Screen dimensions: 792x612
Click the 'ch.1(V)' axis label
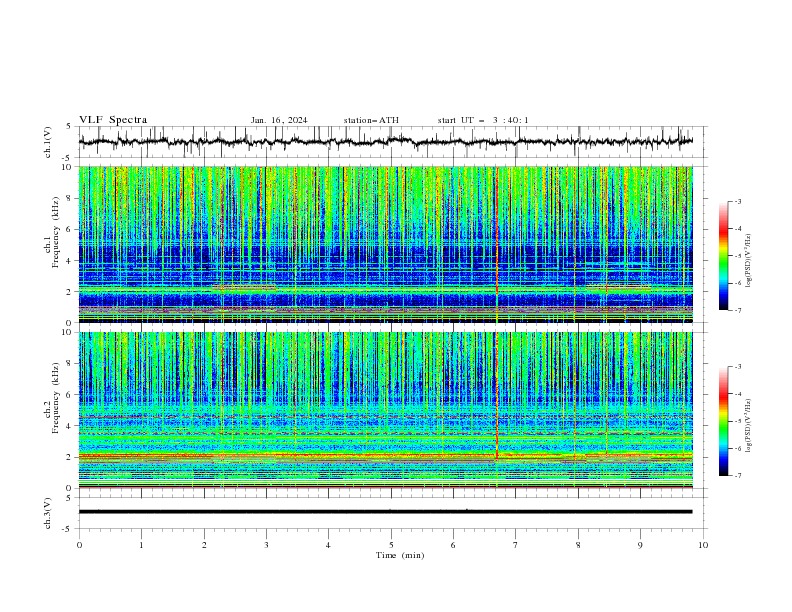point(48,142)
